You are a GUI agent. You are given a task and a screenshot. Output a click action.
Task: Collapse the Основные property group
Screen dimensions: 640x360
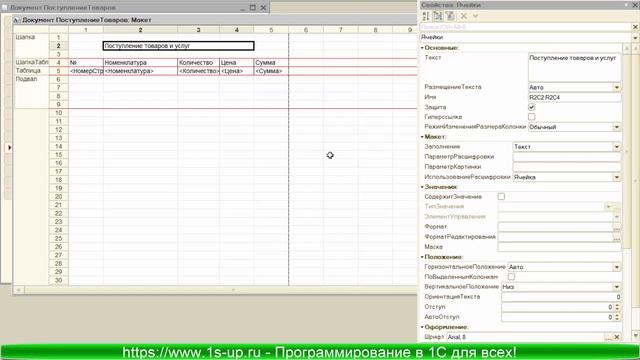[422, 48]
